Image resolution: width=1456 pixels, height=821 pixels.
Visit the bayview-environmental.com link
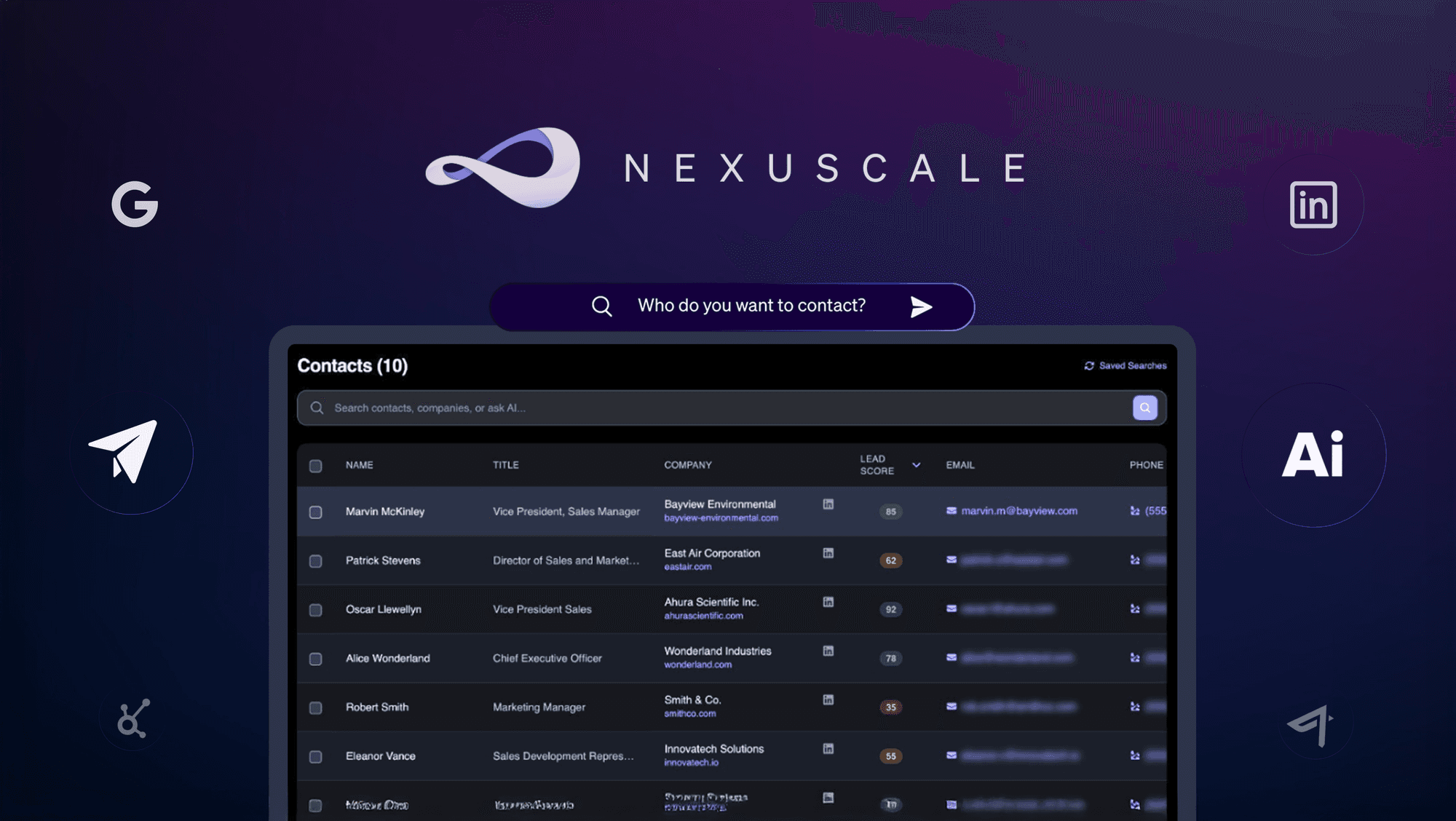point(721,520)
